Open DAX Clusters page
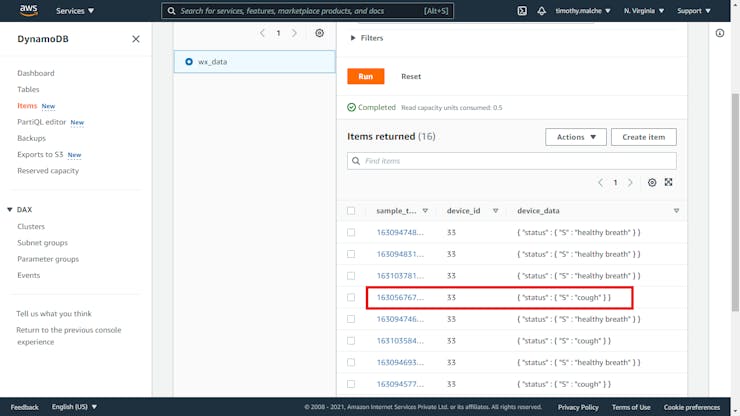740x416 pixels. 31,227
